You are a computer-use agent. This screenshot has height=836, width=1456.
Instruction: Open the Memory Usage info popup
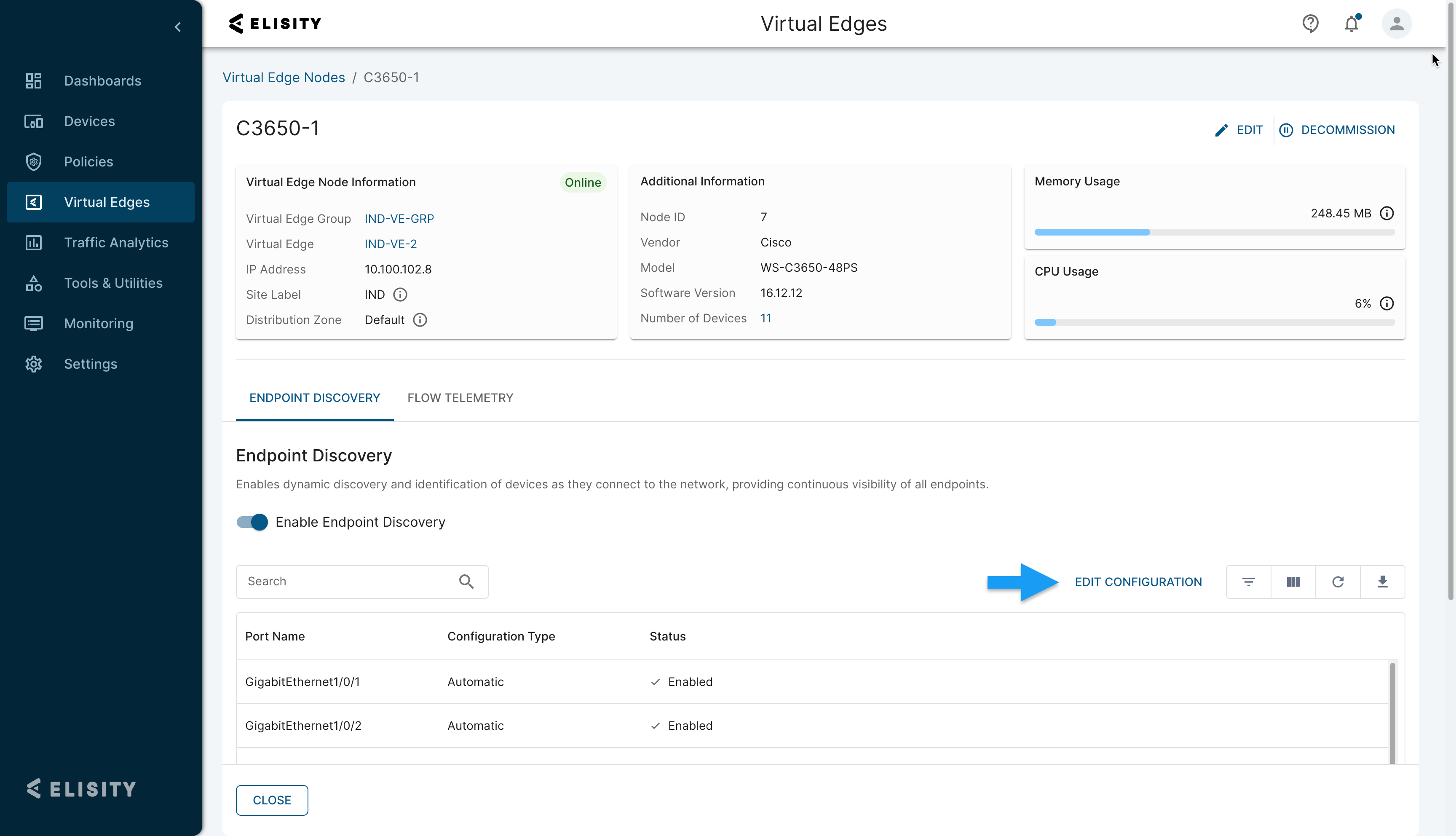[1387, 213]
